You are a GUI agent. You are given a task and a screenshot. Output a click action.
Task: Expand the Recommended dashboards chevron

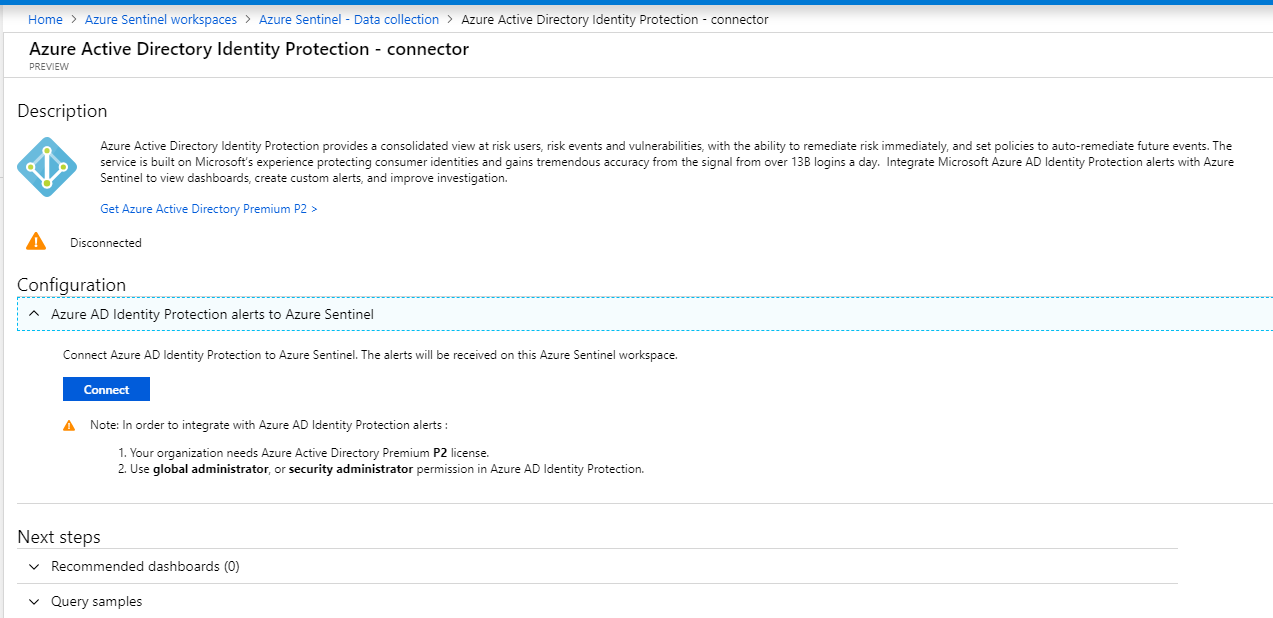pos(34,566)
